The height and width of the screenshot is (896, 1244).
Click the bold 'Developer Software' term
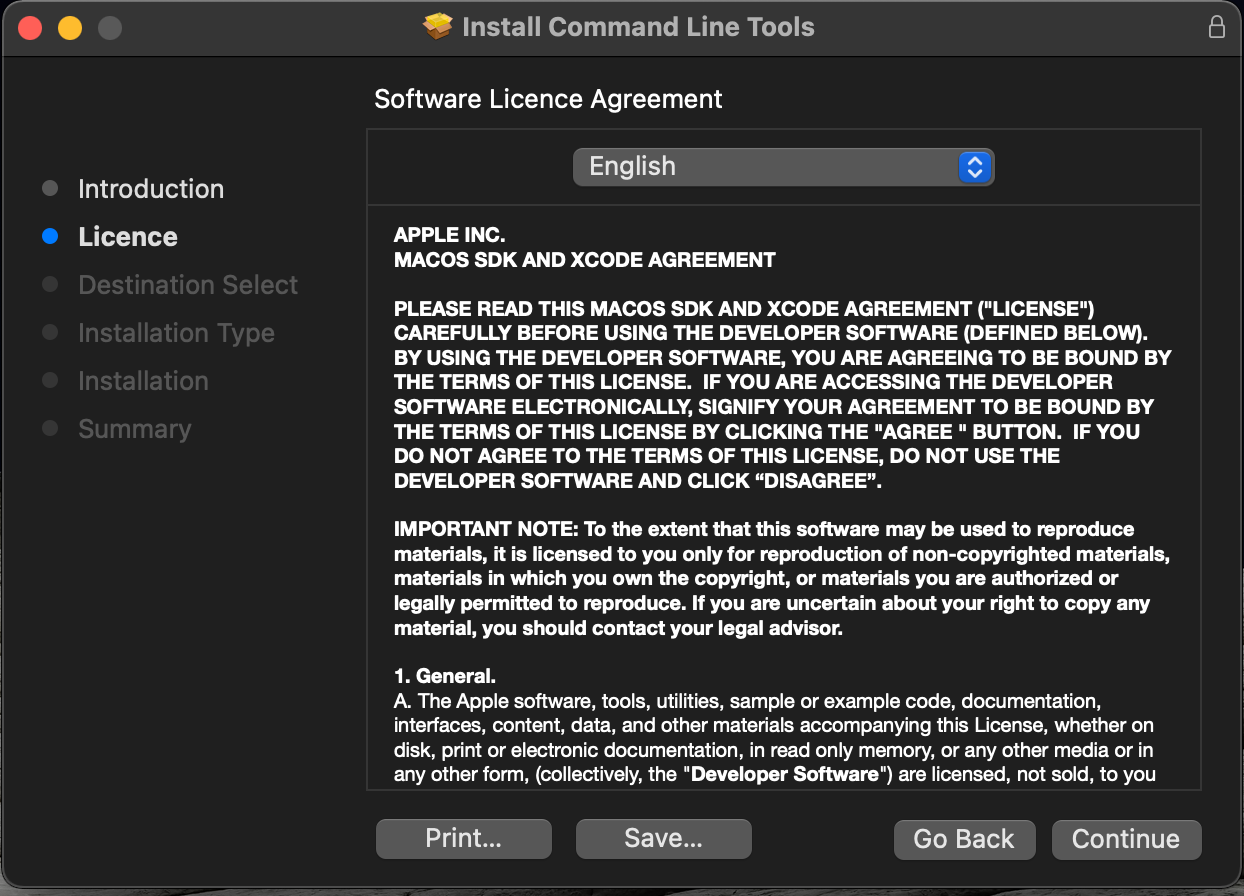[784, 774]
